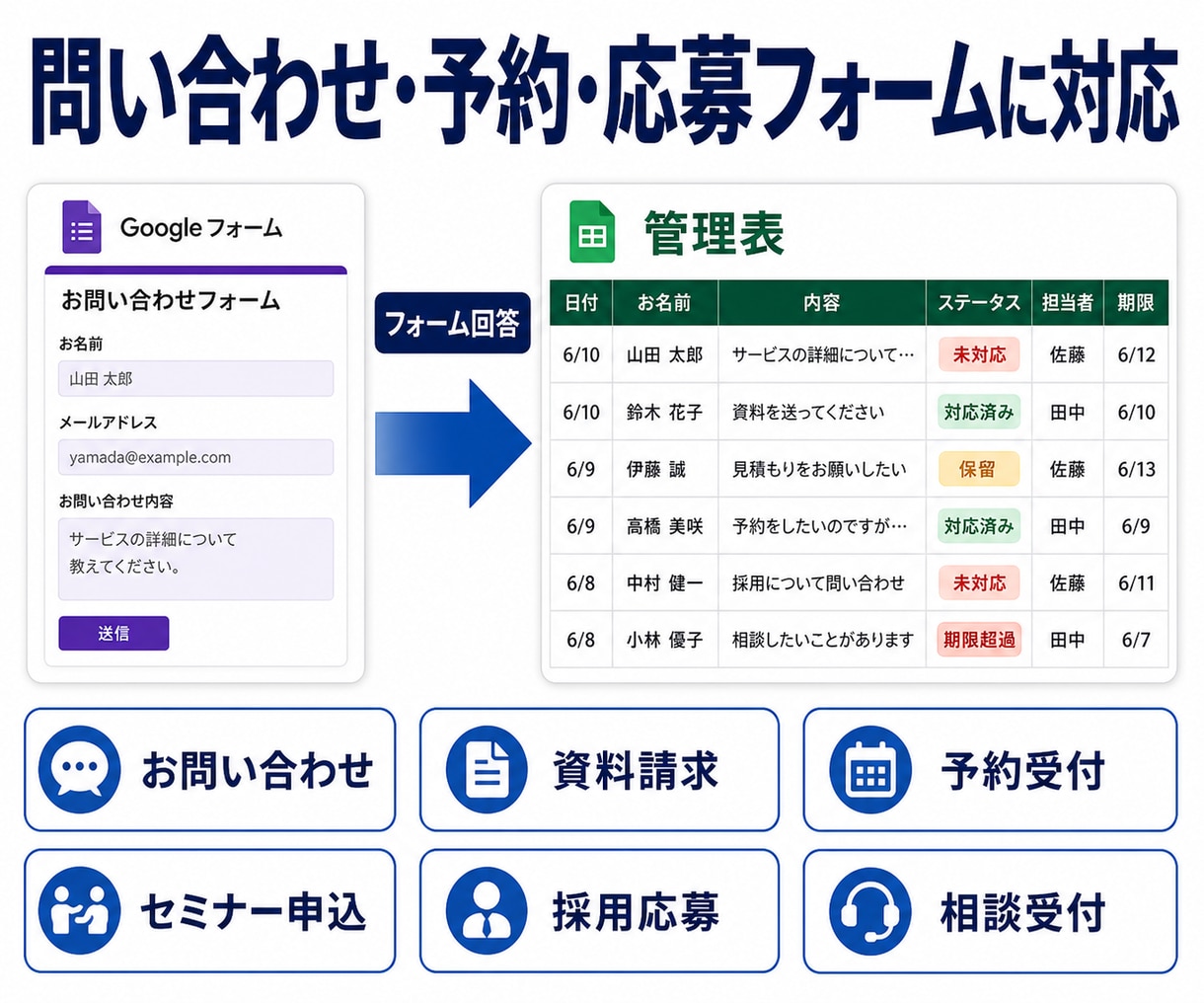Click the 送信 submit button

[113, 633]
